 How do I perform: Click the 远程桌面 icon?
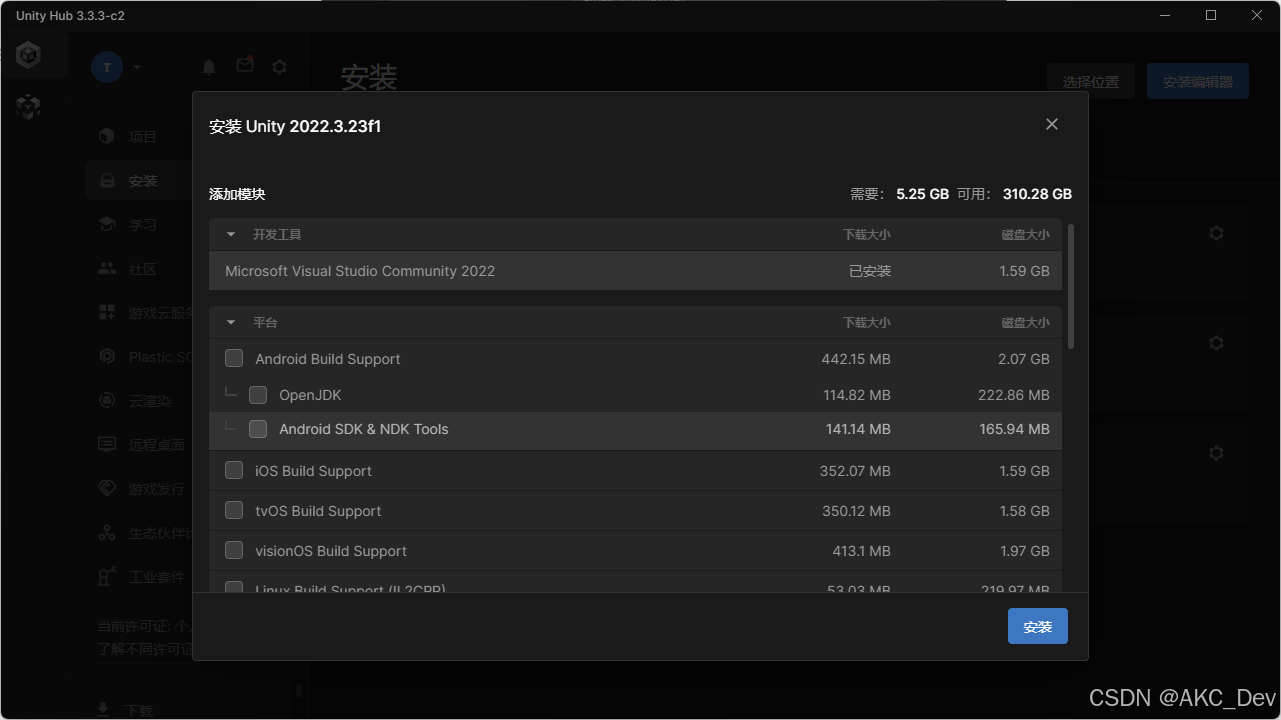(107, 444)
